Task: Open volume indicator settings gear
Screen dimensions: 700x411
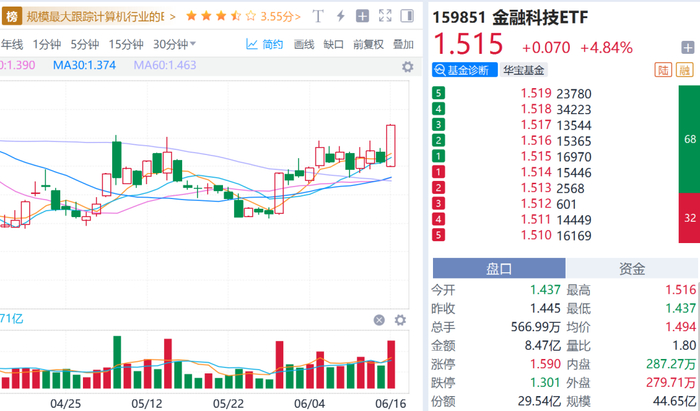Action: (x=401, y=320)
